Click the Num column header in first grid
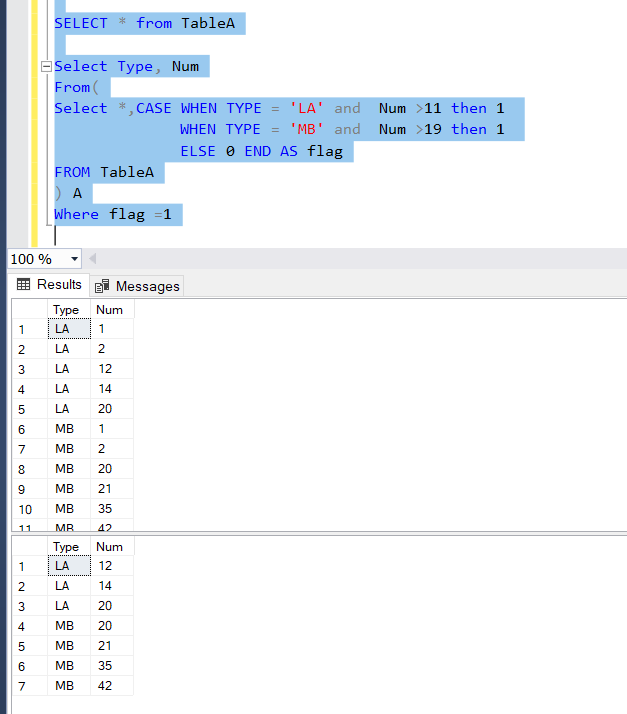627x714 pixels. 112,310
